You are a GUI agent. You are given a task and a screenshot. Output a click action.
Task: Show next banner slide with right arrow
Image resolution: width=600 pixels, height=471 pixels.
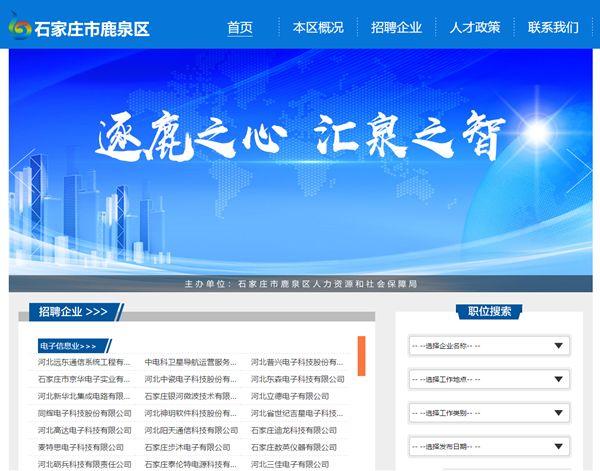pyautogui.click(x=579, y=171)
